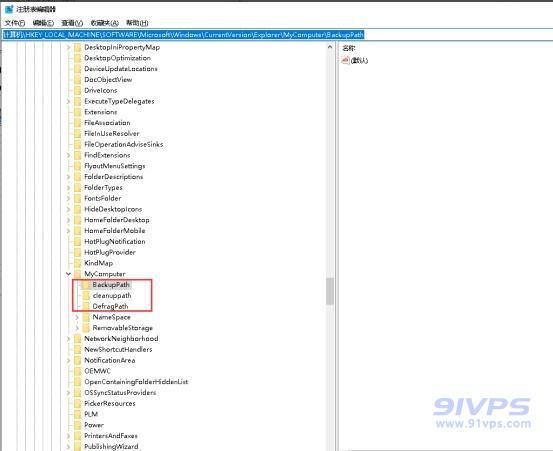Click the DefragPath folder icon
553x451 pixels.
coord(86,306)
